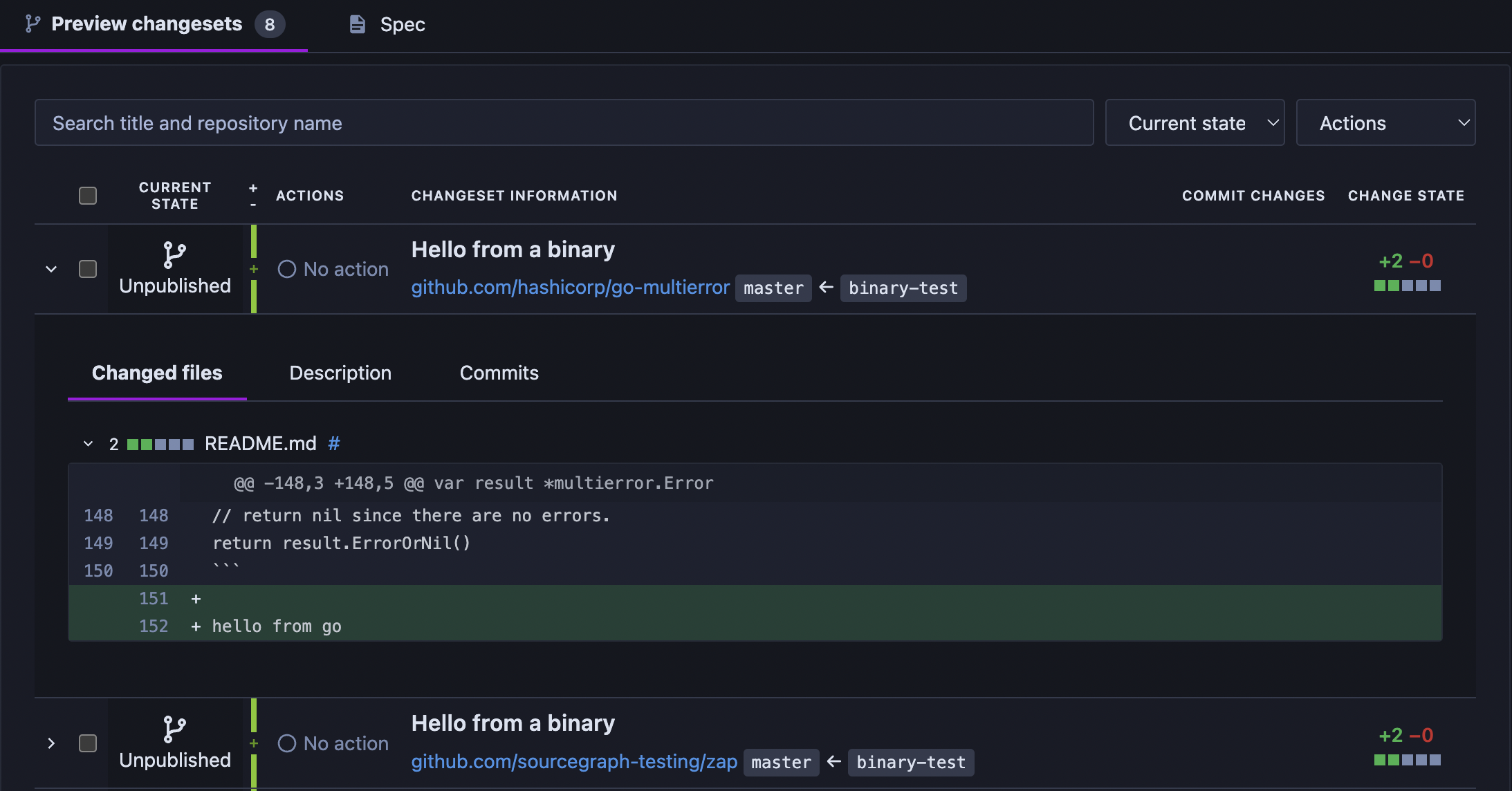
Task: Open the Actions filter dropdown
Action: click(1385, 123)
